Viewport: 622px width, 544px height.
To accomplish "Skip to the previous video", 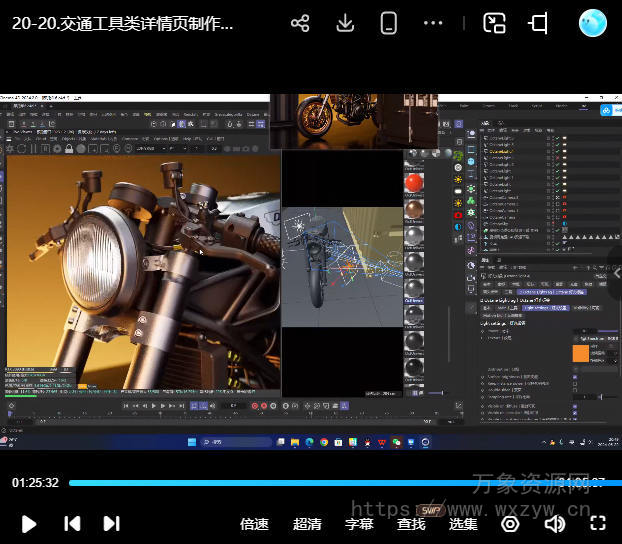I will click(72, 523).
